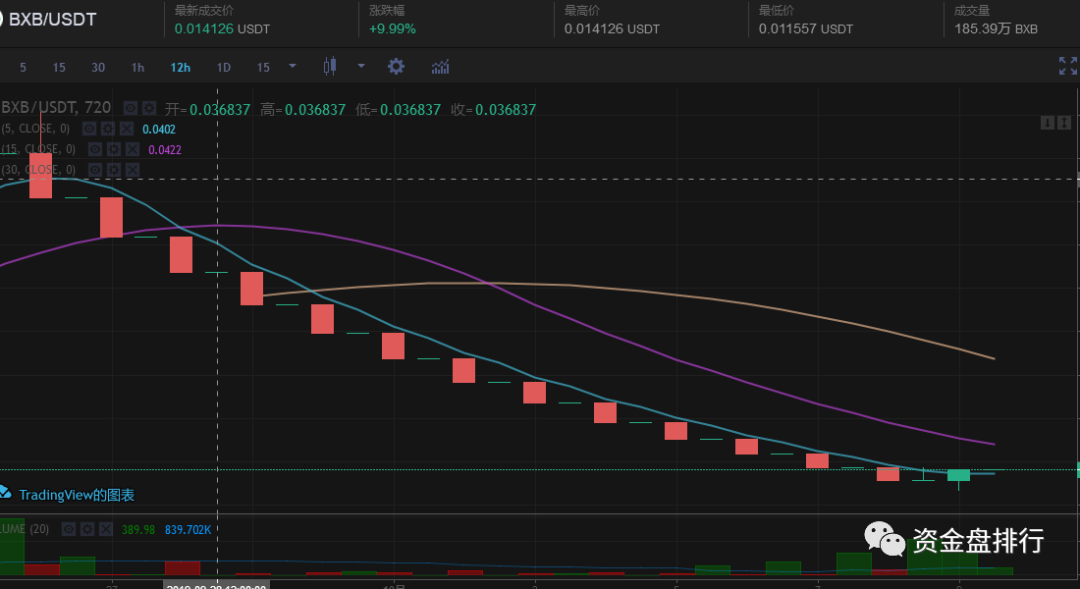This screenshot has width=1080, height=589.
Task: Switch to the 12h interval
Action: click(x=180, y=68)
